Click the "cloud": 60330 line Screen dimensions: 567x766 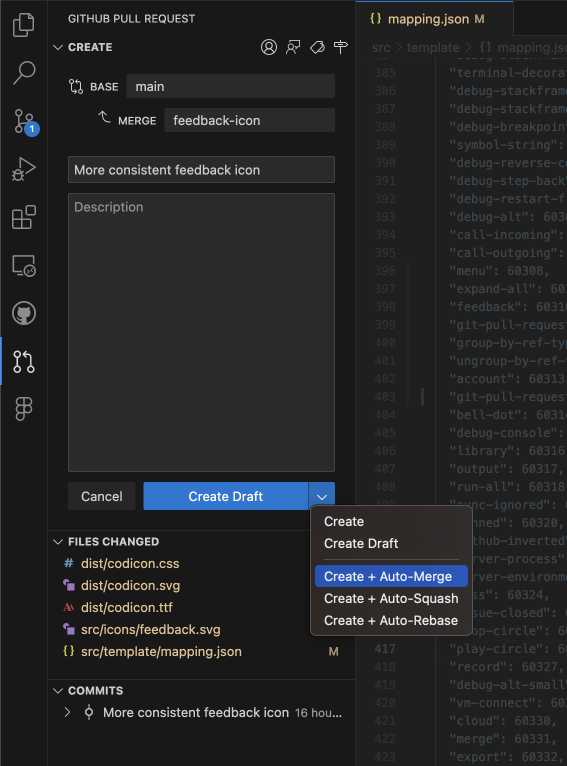(503, 721)
